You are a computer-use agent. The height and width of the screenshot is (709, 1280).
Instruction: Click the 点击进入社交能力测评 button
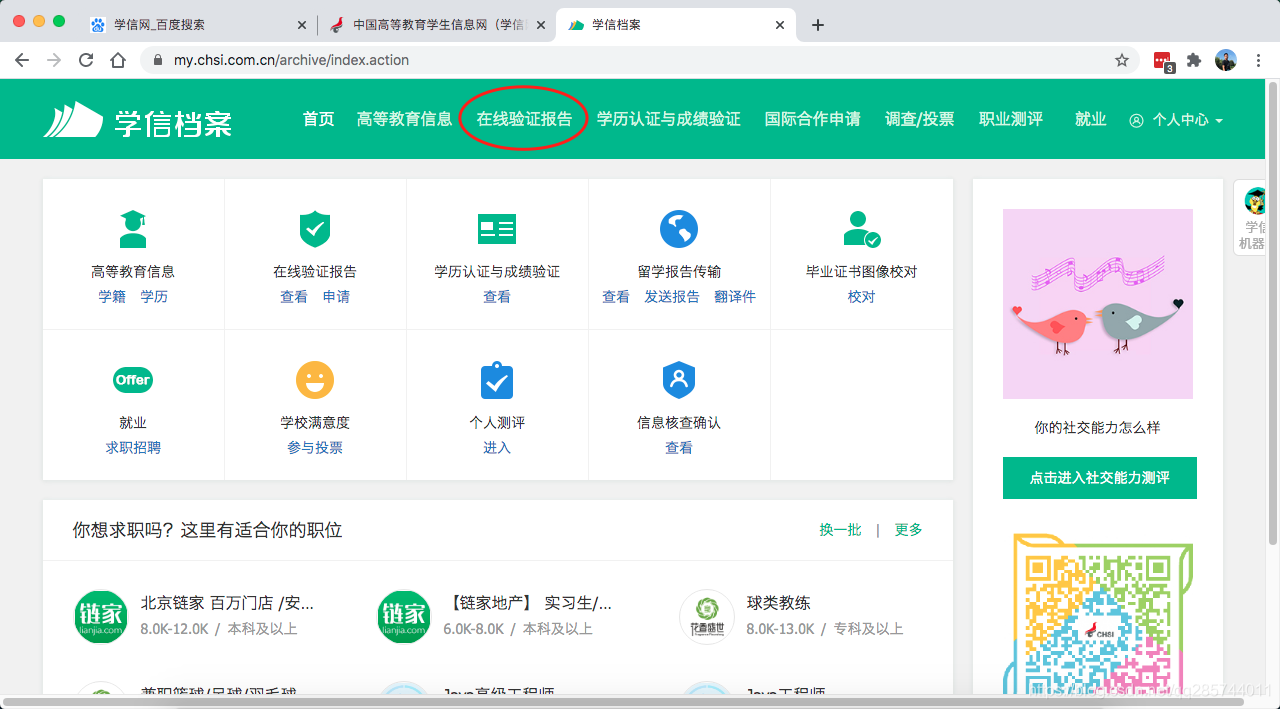[x=1099, y=478]
